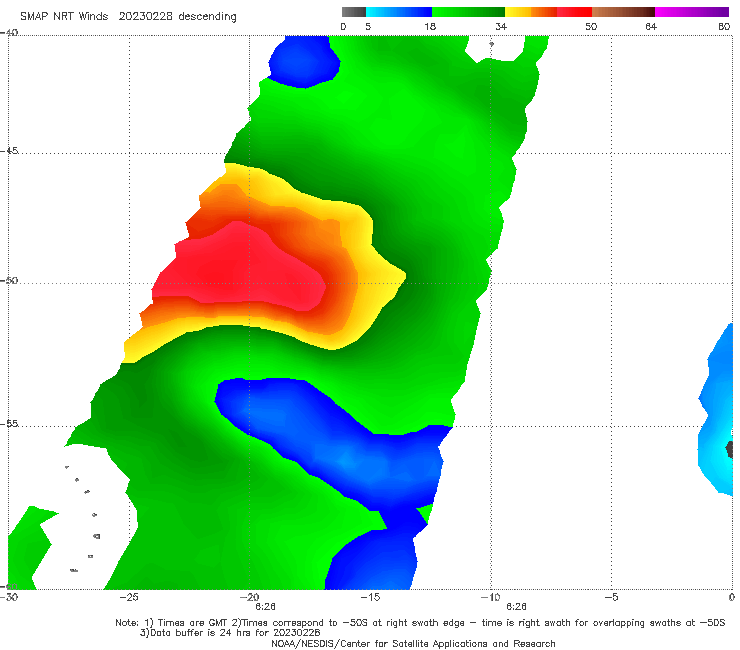Screen dimensions: 740x650
Task: Click the colorbar label '5'
Action: point(368,26)
